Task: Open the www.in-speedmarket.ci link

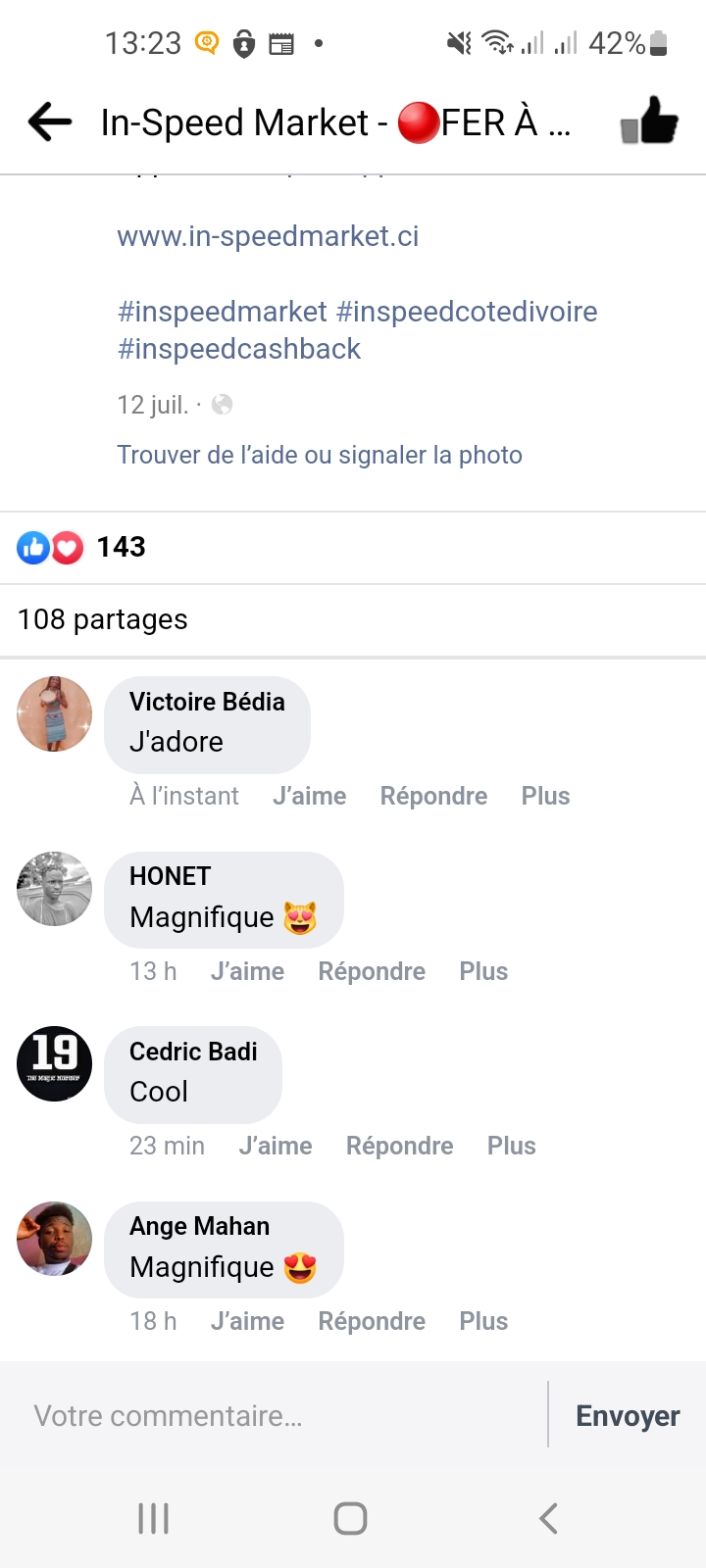Action: [x=268, y=236]
